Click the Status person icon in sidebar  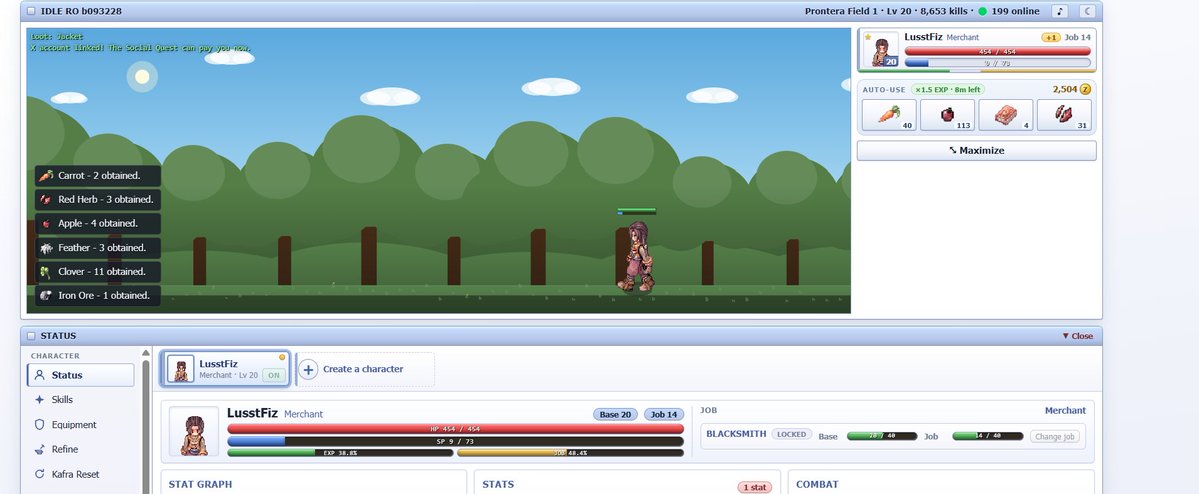(x=40, y=375)
